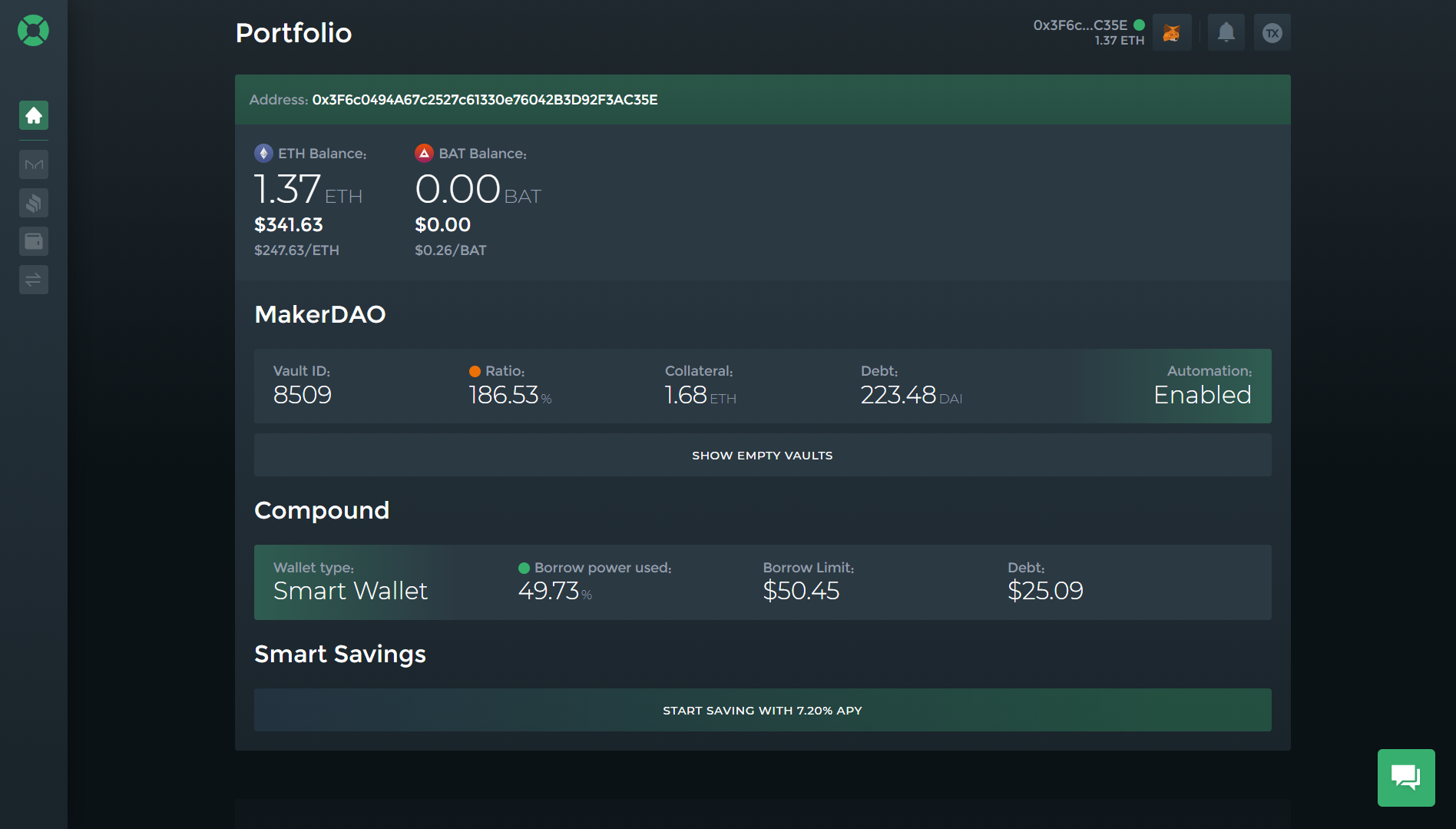
Task: Check the Borrow power used status dot
Action: [524, 568]
